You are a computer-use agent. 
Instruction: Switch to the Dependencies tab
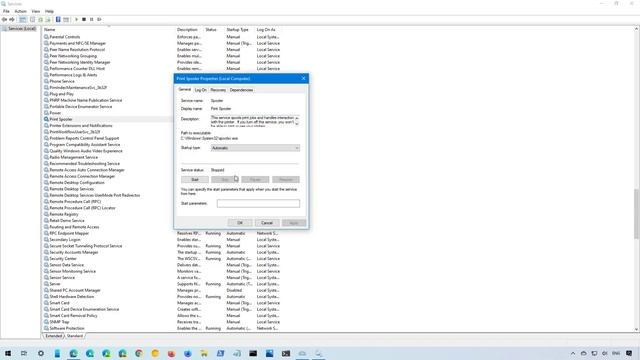pos(241,90)
